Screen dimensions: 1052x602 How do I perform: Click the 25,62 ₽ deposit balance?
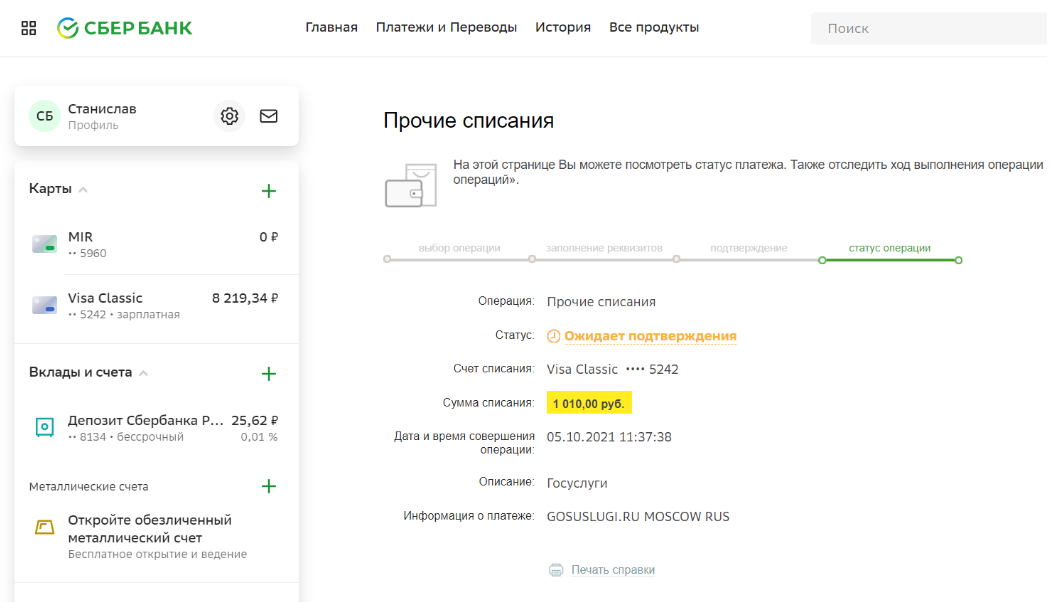(x=254, y=421)
